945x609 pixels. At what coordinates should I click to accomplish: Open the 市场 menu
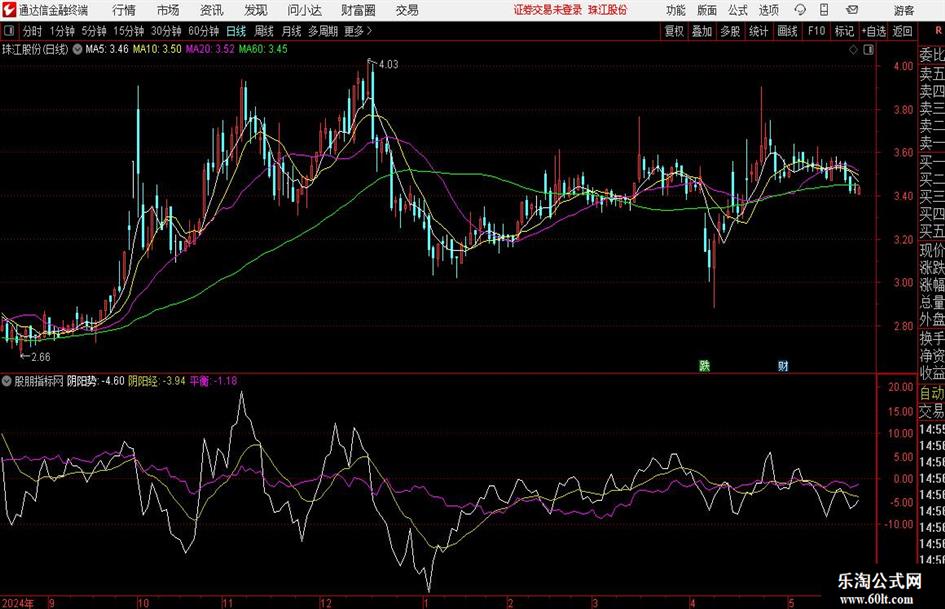(168, 10)
